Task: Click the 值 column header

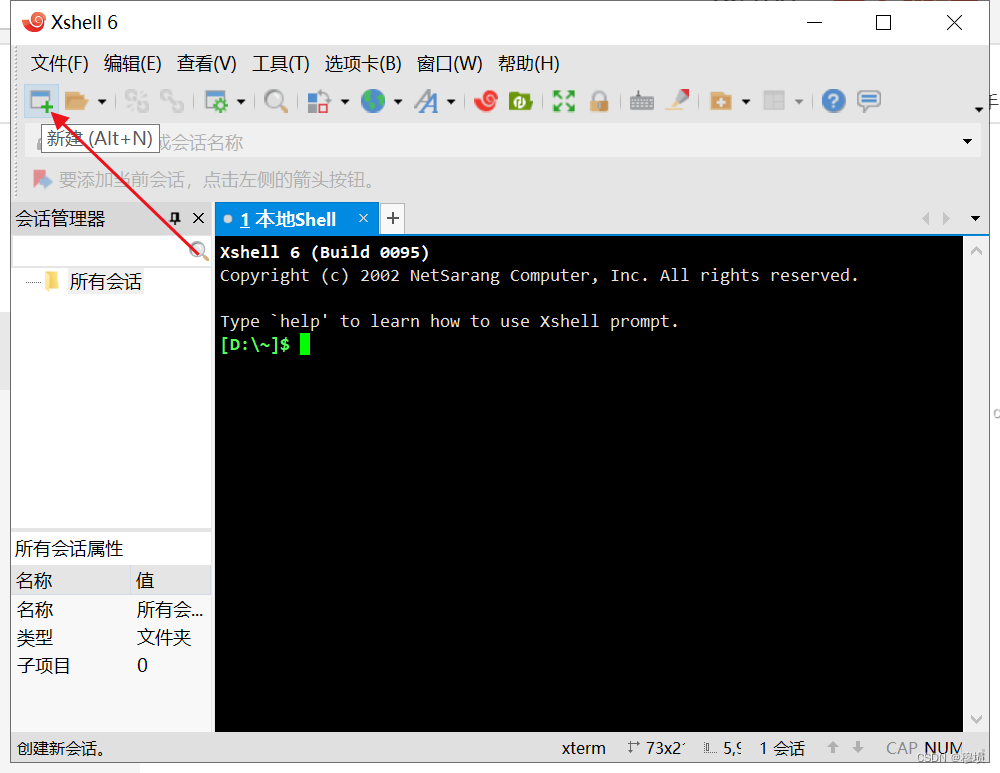Action: (x=171, y=580)
